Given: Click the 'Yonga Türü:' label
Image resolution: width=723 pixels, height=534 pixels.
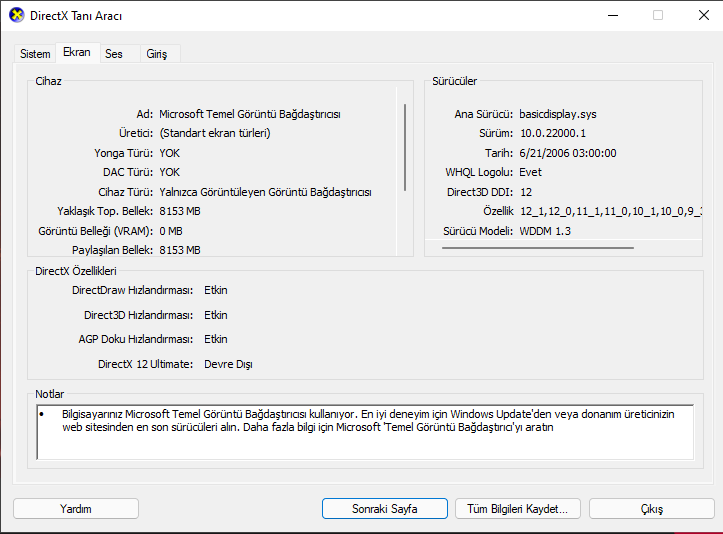Looking at the screenshot, I should 124,153.
